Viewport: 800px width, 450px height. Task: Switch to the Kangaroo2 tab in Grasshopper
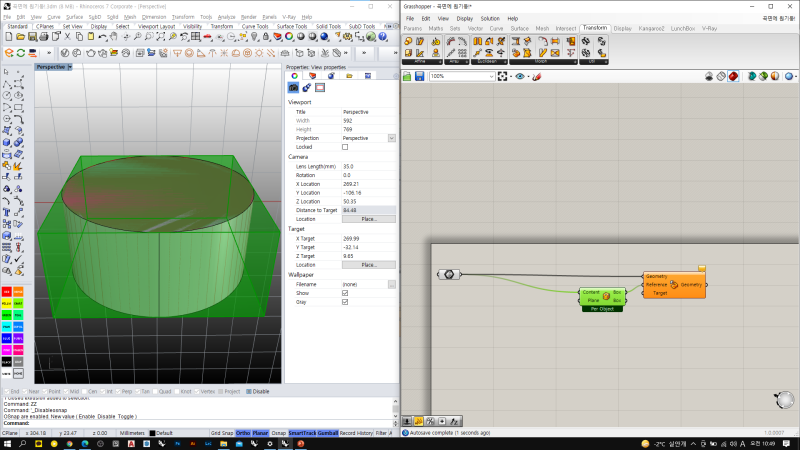pos(651,29)
